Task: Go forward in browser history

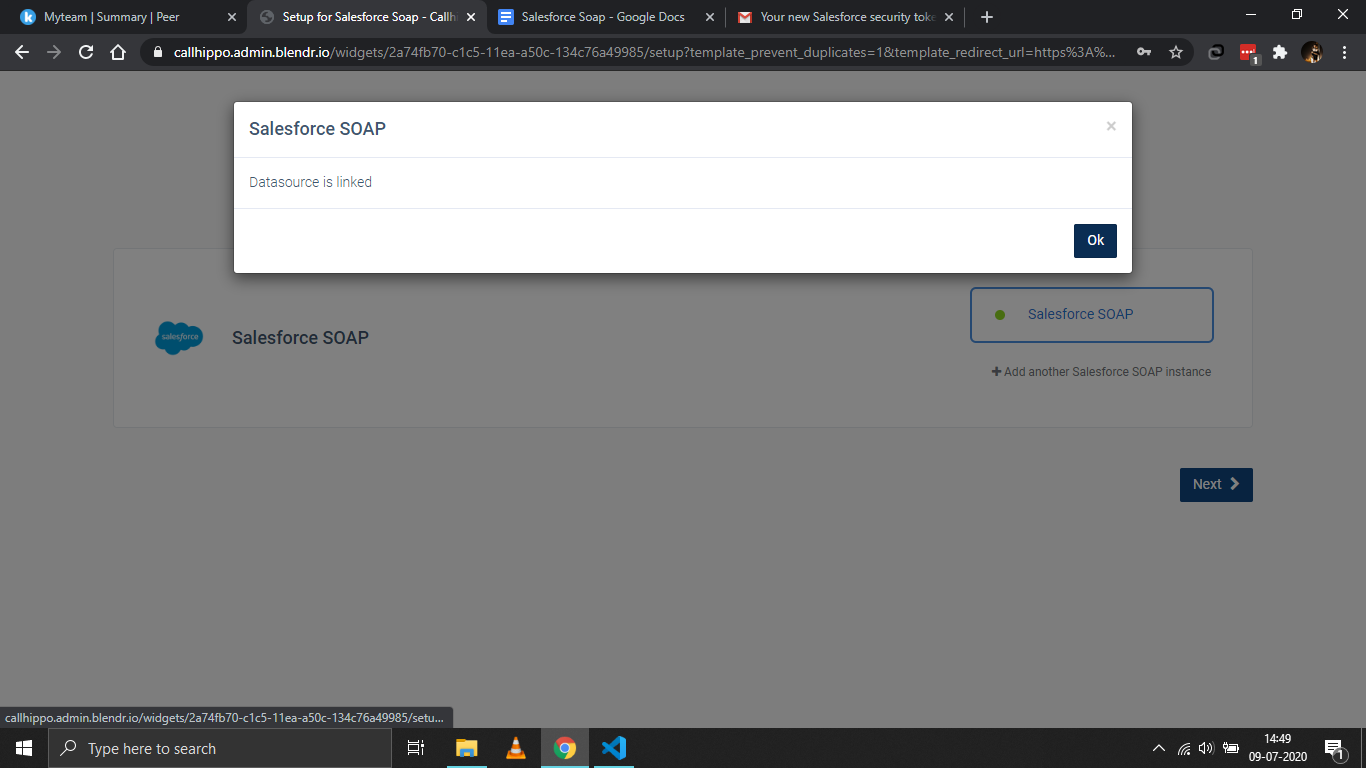Action: click(x=54, y=52)
